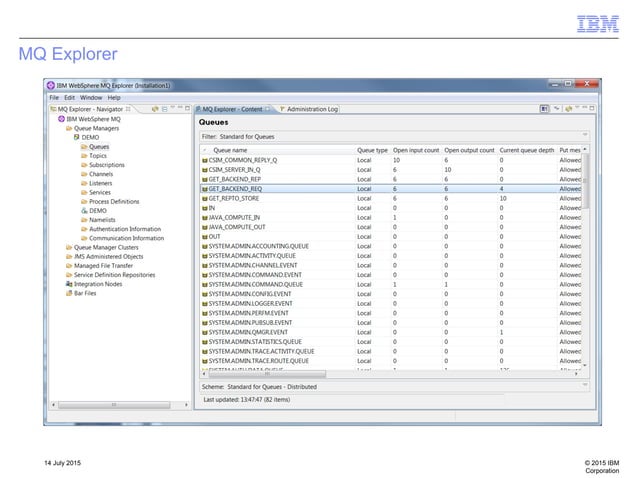Viewport: 638px width, 478px height.
Task: Open the Window menu
Action: pos(91,98)
